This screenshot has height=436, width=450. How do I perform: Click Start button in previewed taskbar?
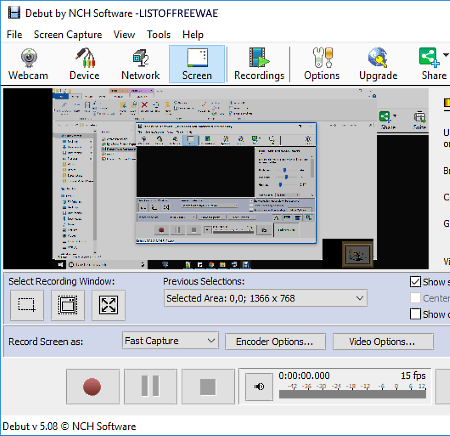point(61,265)
